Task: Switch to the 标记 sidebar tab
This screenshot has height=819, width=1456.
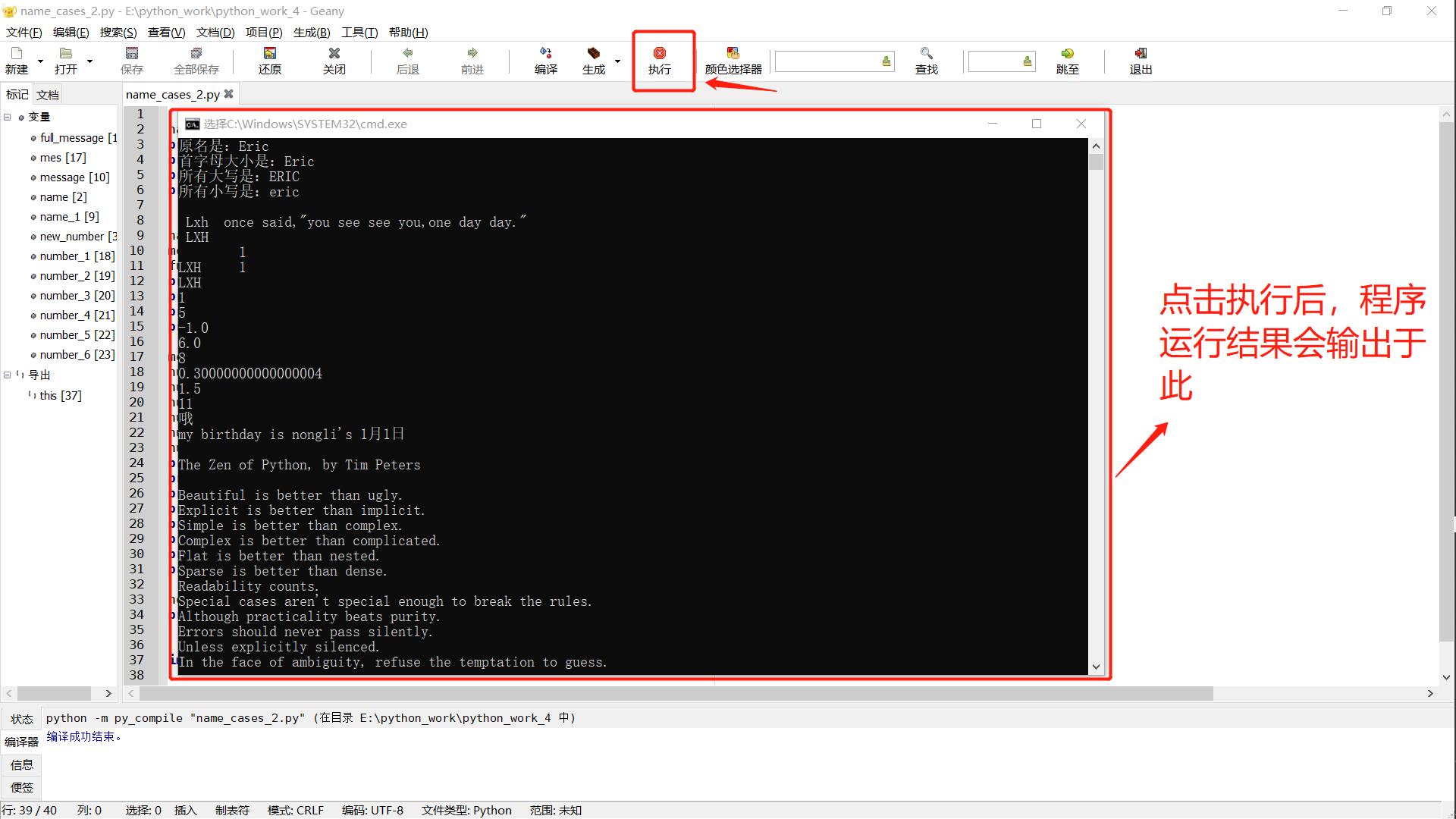Action: coord(17,94)
